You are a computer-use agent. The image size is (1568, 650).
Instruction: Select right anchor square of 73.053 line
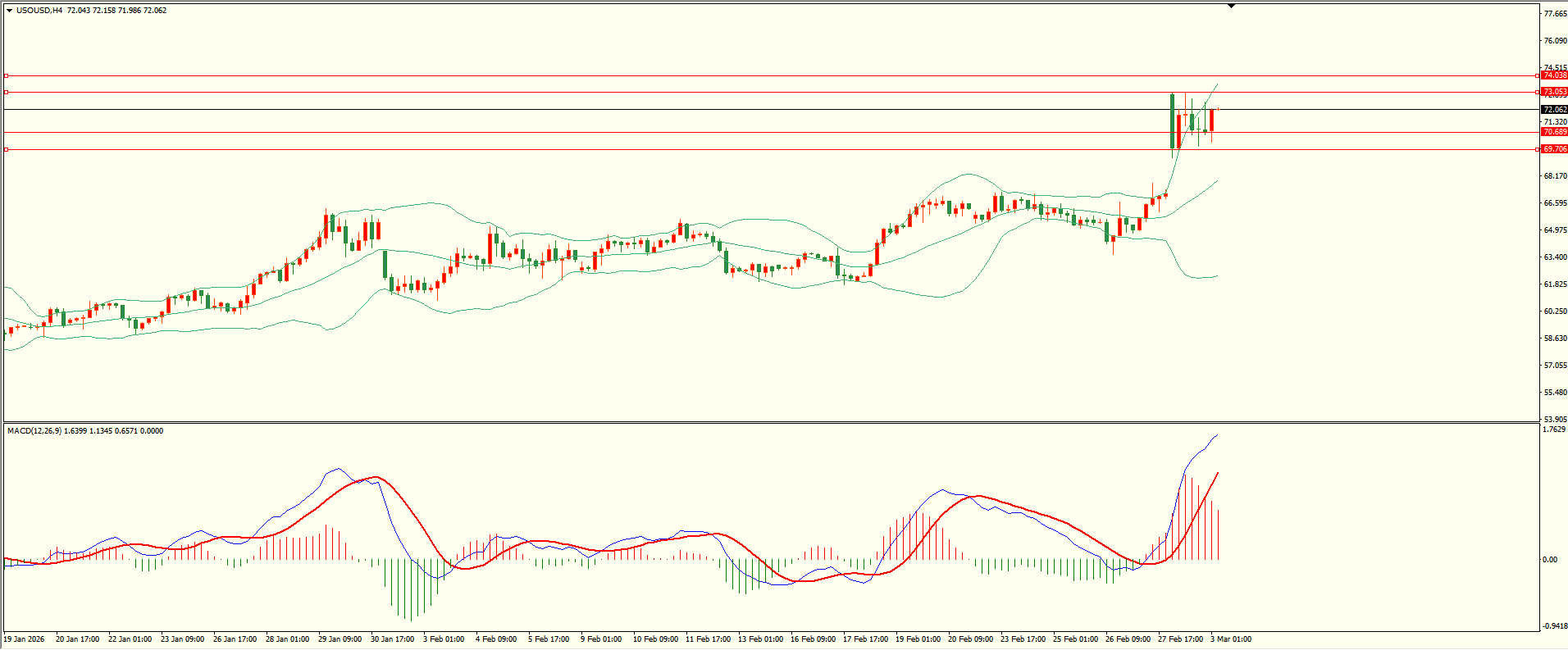tap(1536, 92)
